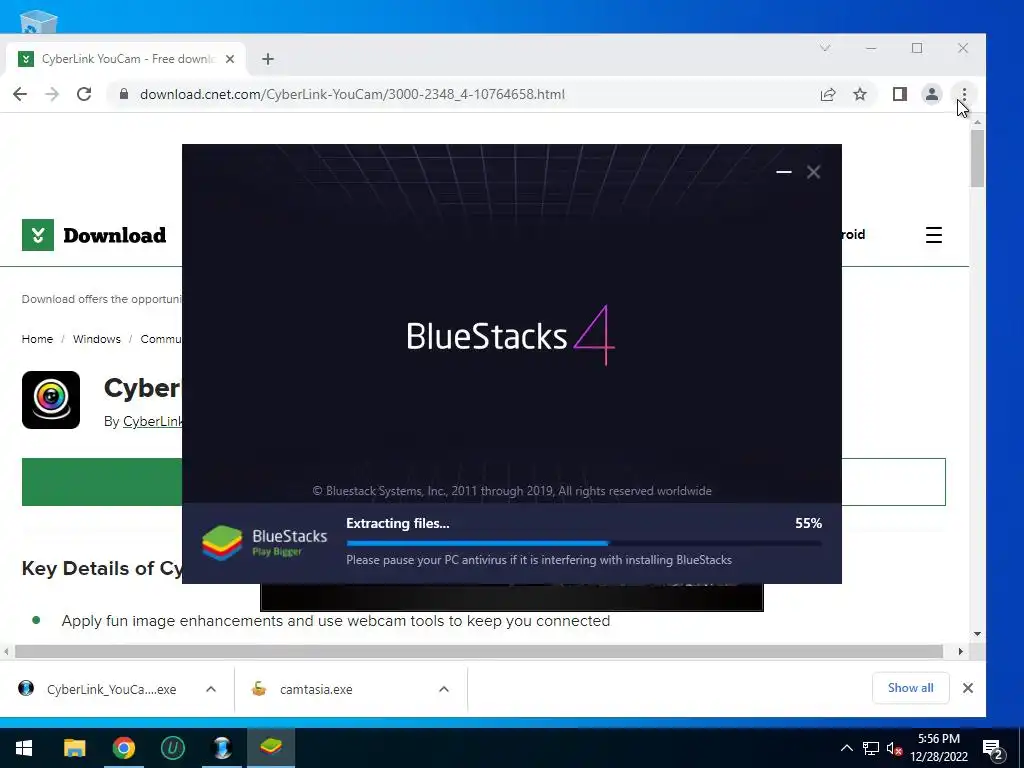Bookmark this page with the star
The height and width of the screenshot is (768, 1024).
[x=860, y=94]
